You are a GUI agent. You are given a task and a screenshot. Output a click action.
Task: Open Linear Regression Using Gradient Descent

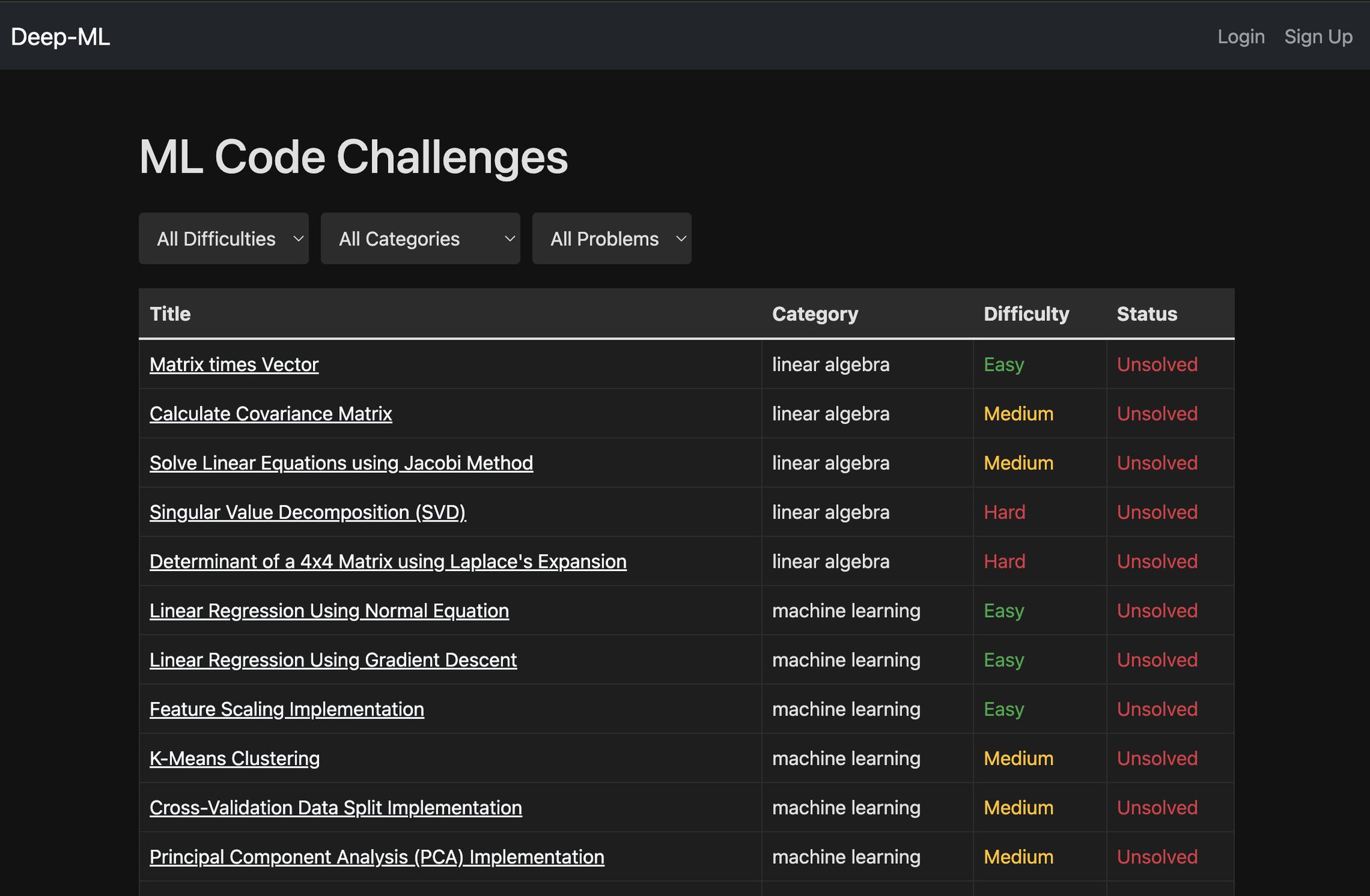pyautogui.click(x=333, y=660)
